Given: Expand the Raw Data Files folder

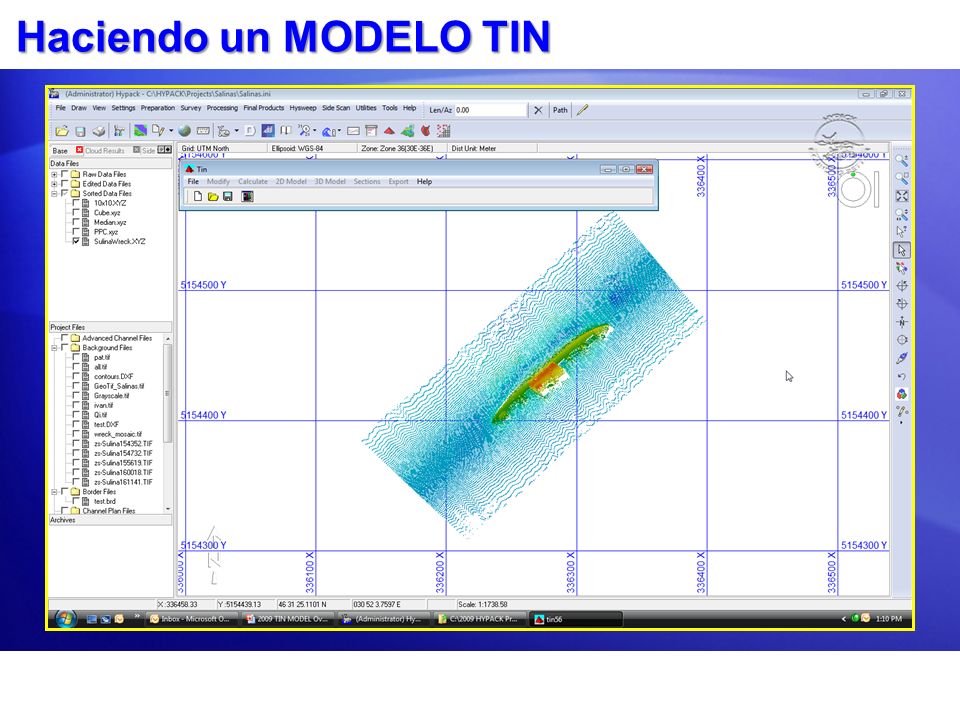Looking at the screenshot, I should point(54,174).
